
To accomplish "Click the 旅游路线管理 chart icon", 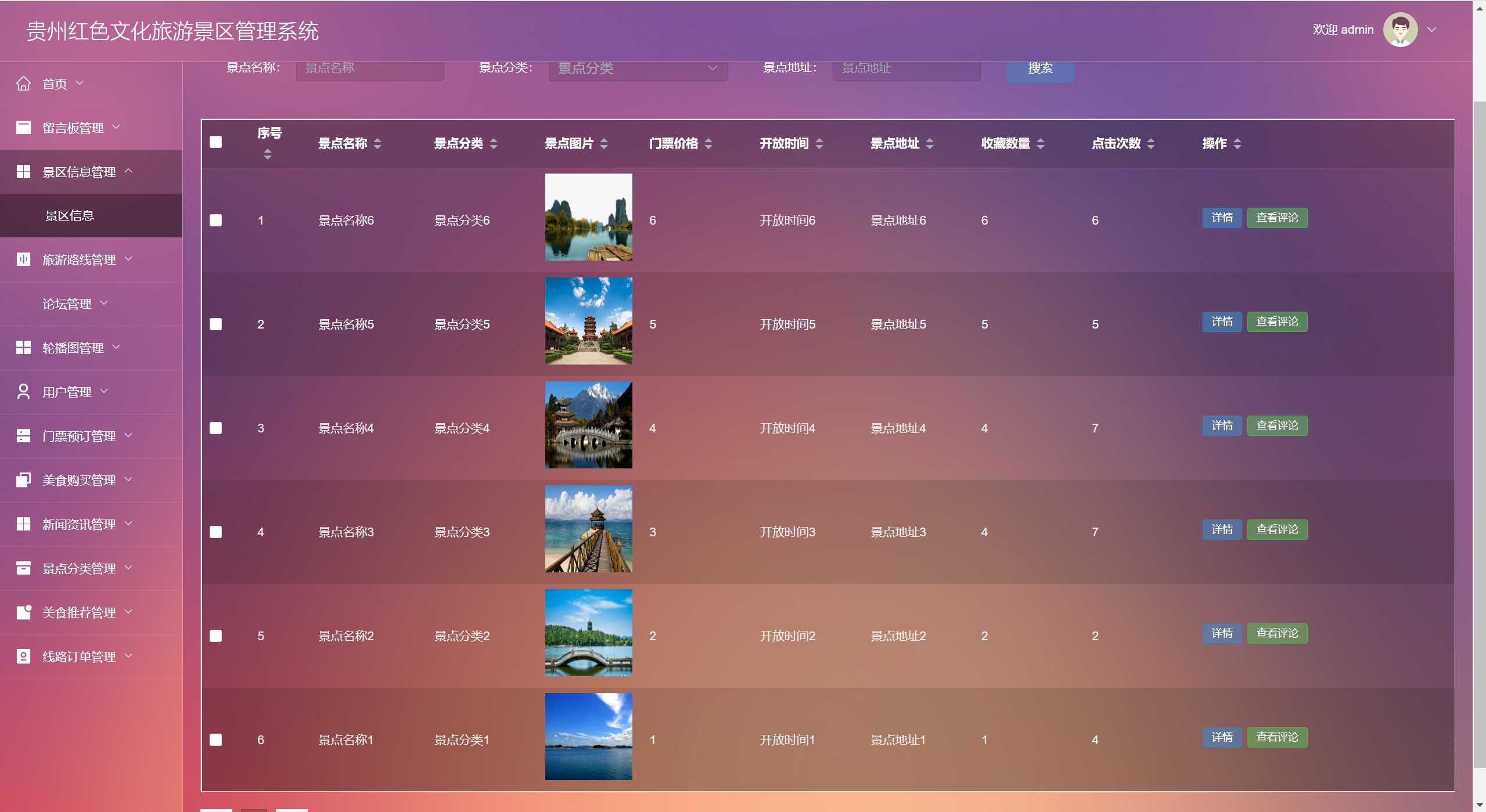I will pos(23,259).
